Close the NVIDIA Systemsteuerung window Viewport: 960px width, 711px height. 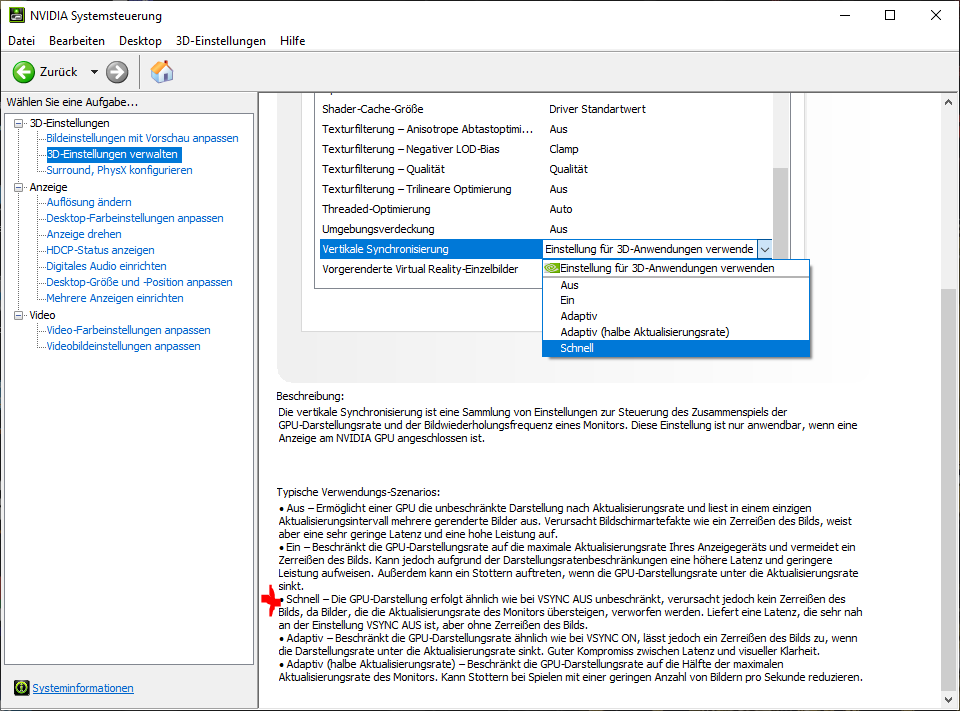(x=936, y=15)
